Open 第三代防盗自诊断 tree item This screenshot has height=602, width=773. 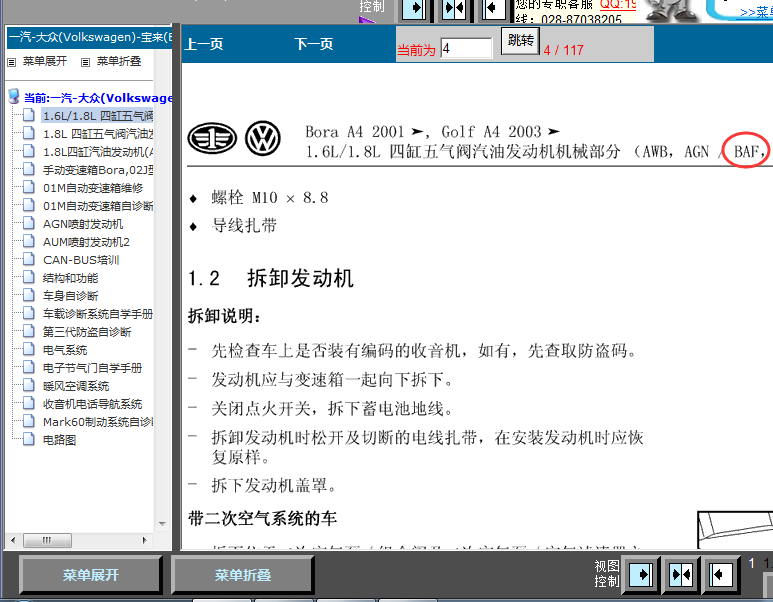[87, 332]
